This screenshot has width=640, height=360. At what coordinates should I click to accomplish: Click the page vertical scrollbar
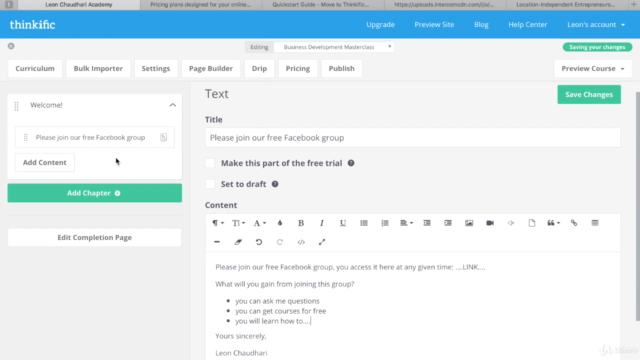pos(638,206)
